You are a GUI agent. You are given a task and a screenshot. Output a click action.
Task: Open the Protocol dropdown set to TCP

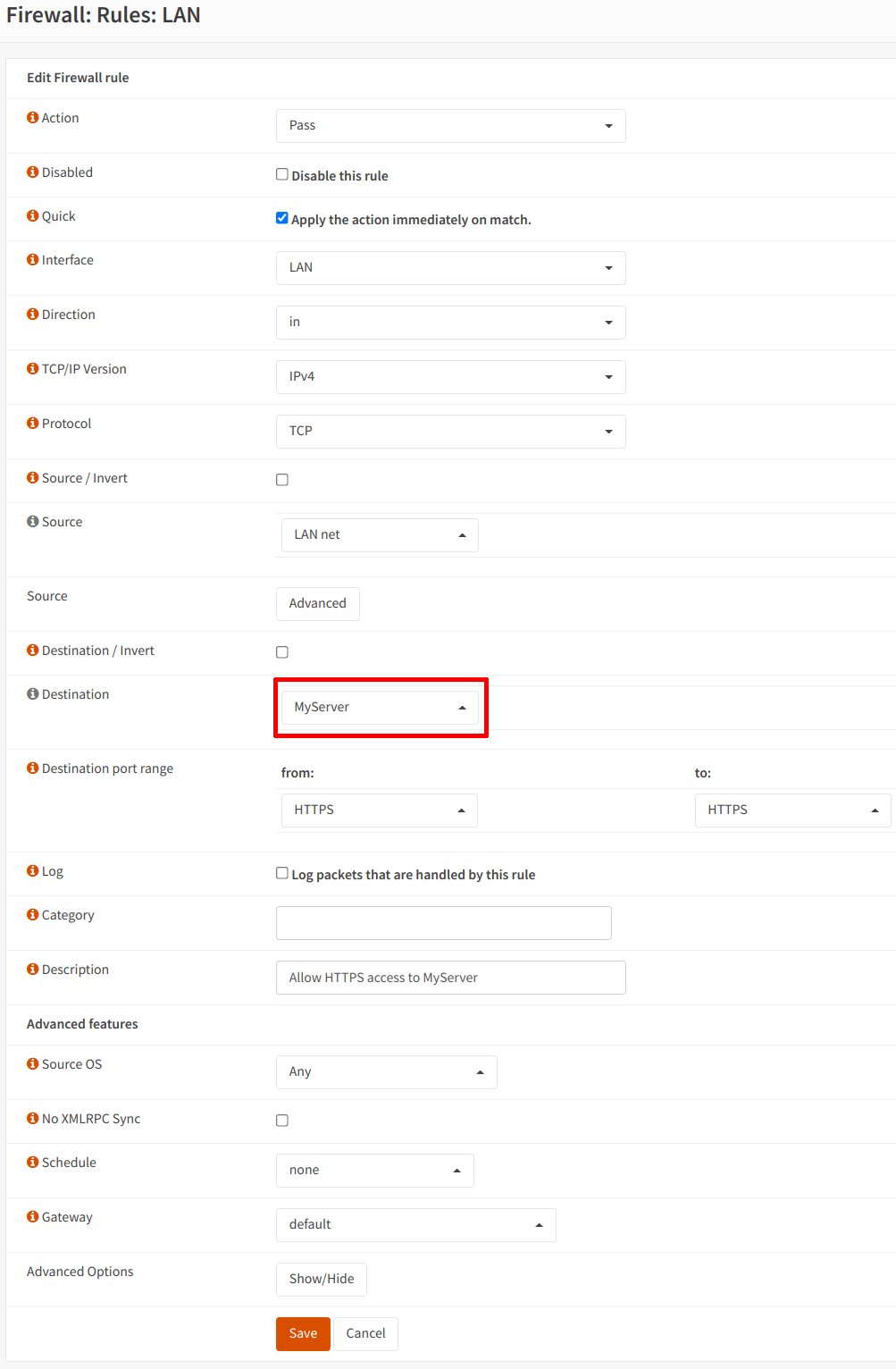pyautogui.click(x=450, y=432)
